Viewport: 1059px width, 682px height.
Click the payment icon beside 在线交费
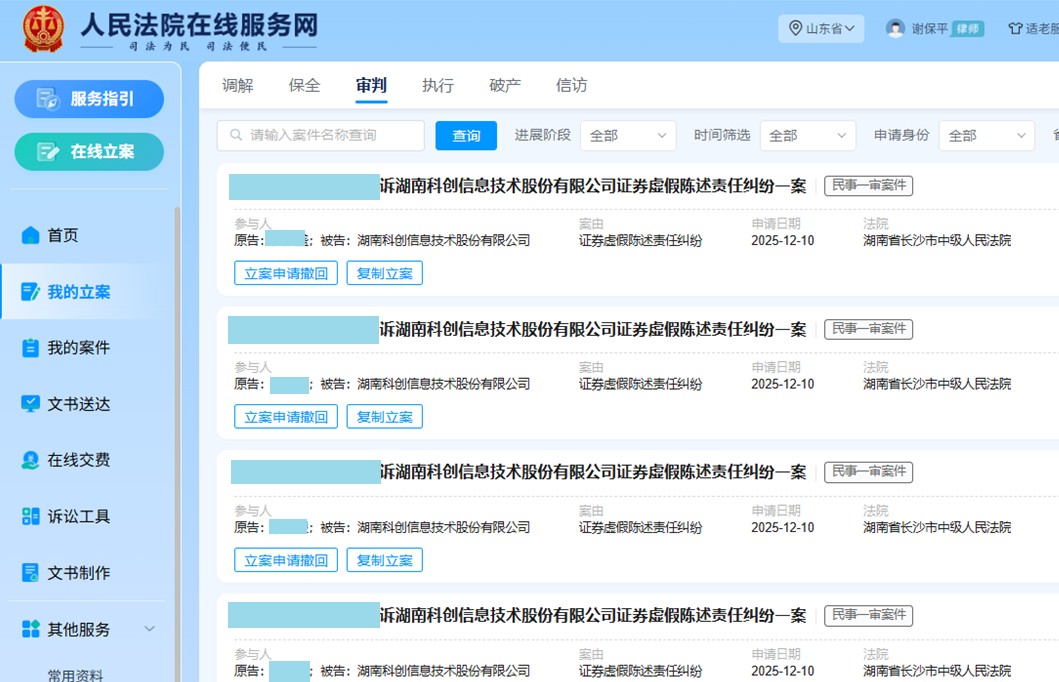[x=30, y=460]
